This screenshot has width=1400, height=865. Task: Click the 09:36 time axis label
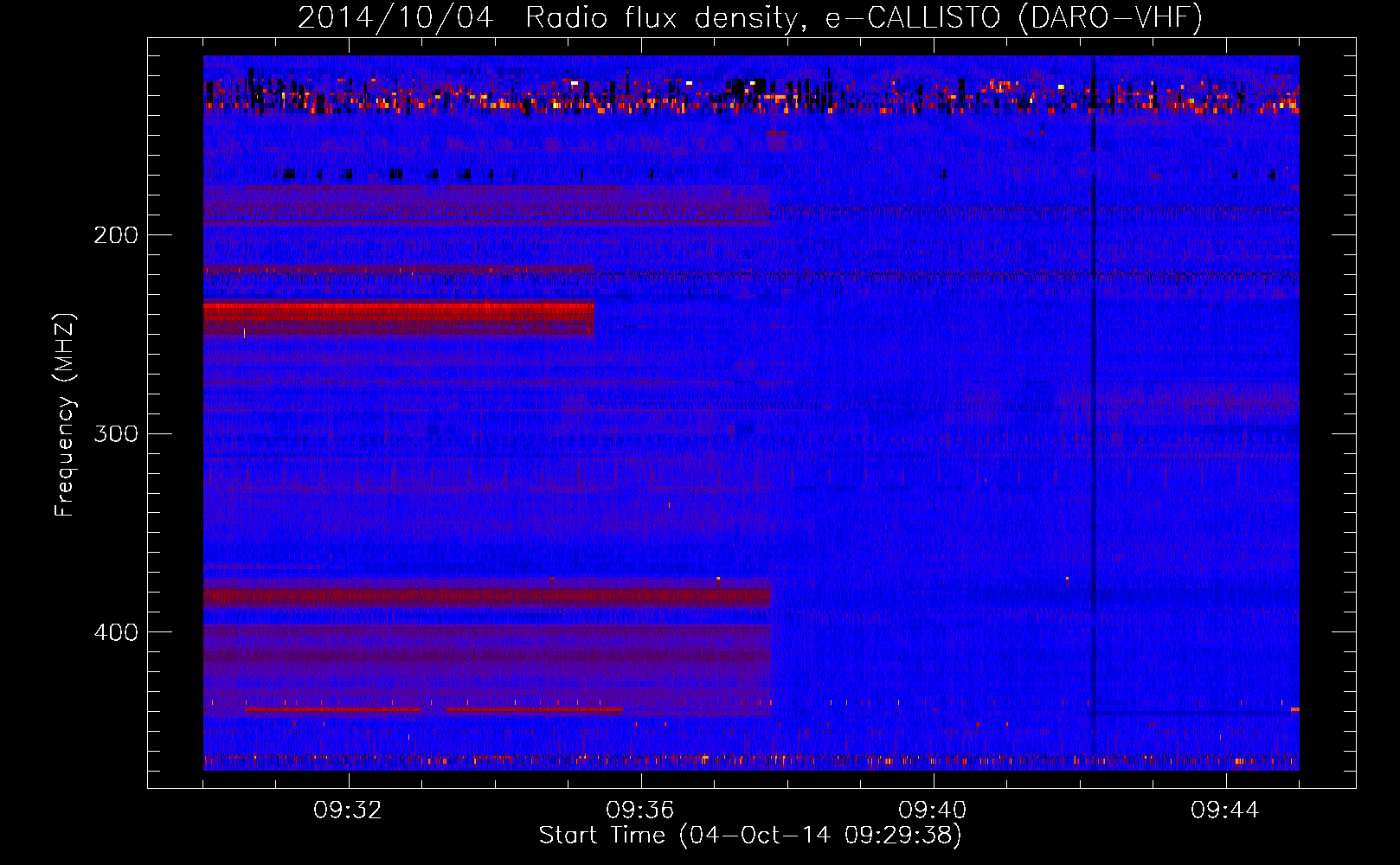pos(641,811)
